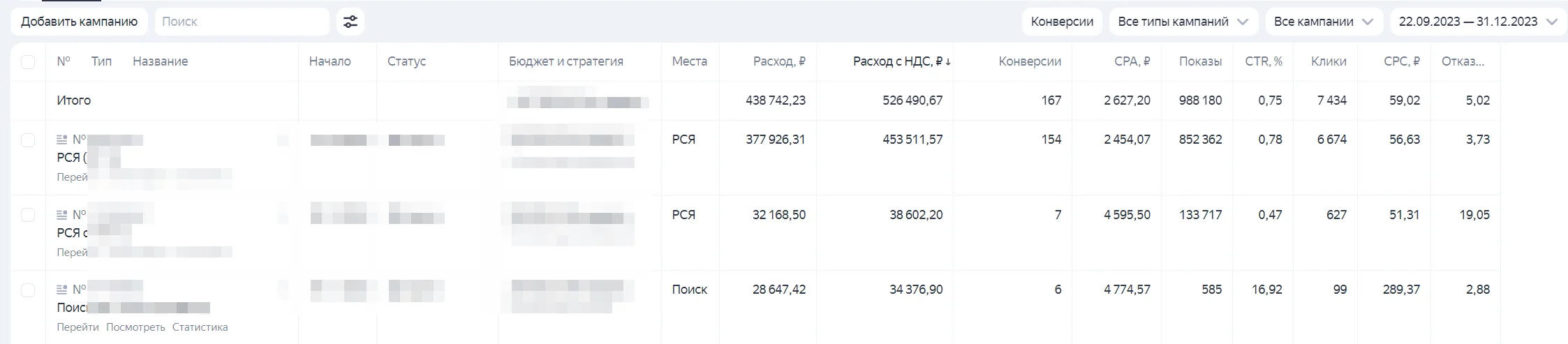Click Добавить кампанию button
The height and width of the screenshot is (344, 1568).
tap(79, 22)
